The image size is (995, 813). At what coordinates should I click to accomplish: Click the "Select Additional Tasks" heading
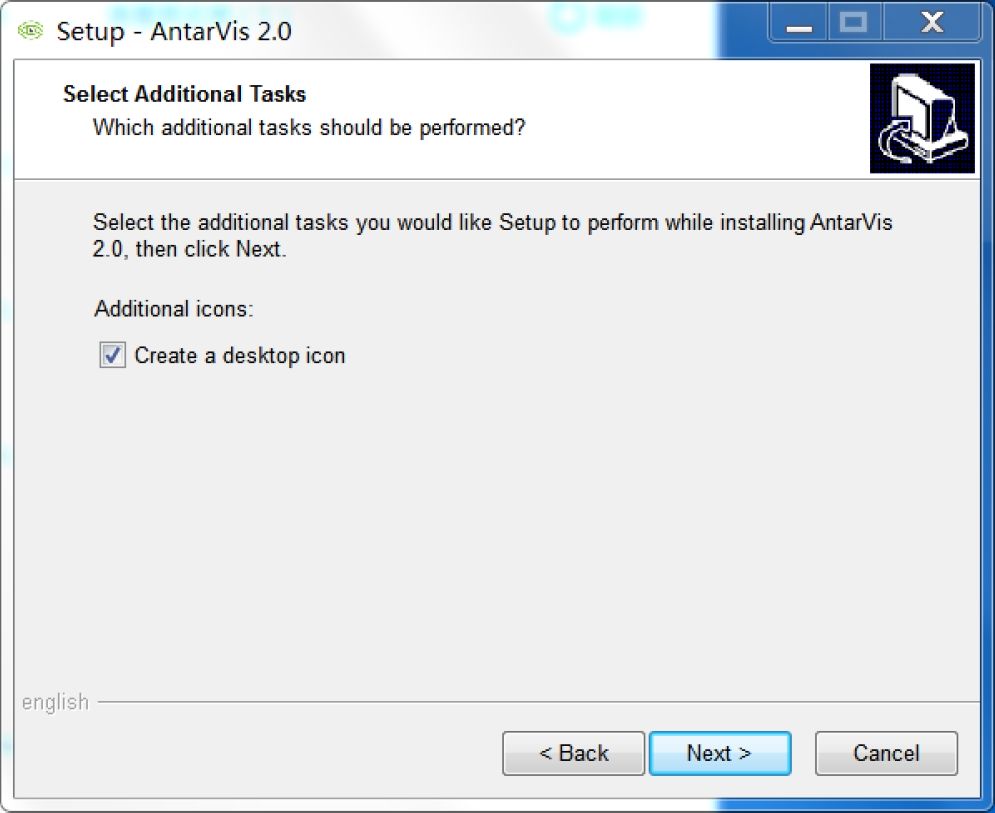184,95
